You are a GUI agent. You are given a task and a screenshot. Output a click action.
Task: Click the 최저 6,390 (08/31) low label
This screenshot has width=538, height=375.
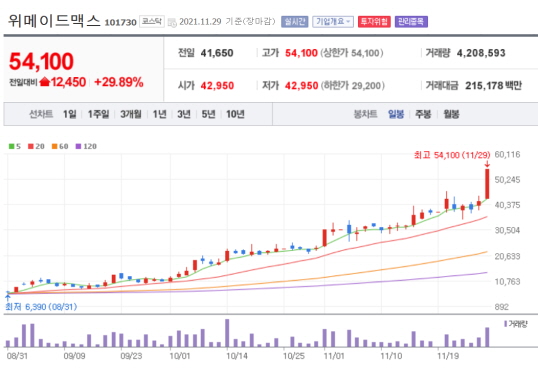click(x=41, y=307)
